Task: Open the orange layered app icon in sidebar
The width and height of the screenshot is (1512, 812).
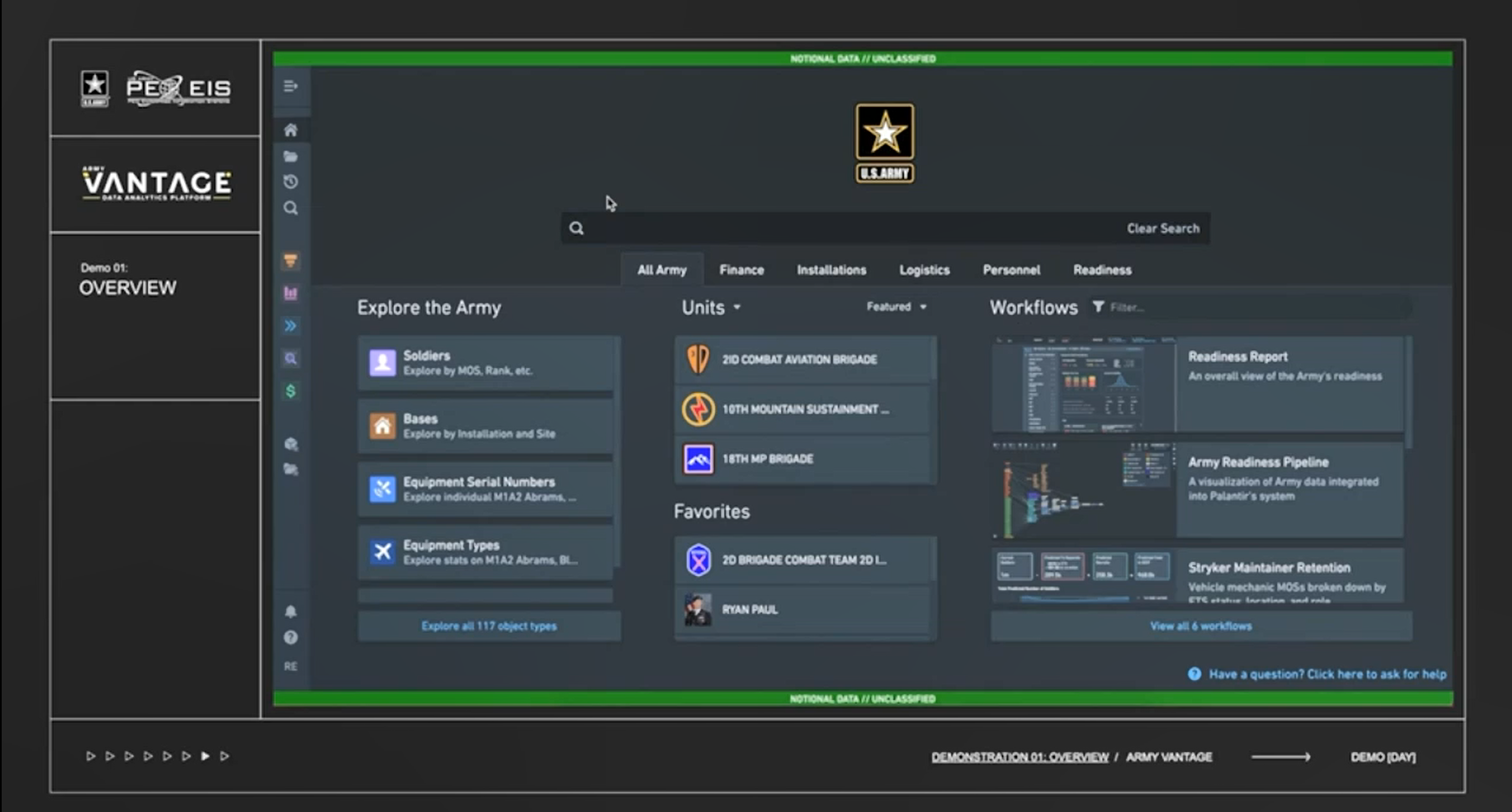Action: pos(290,261)
